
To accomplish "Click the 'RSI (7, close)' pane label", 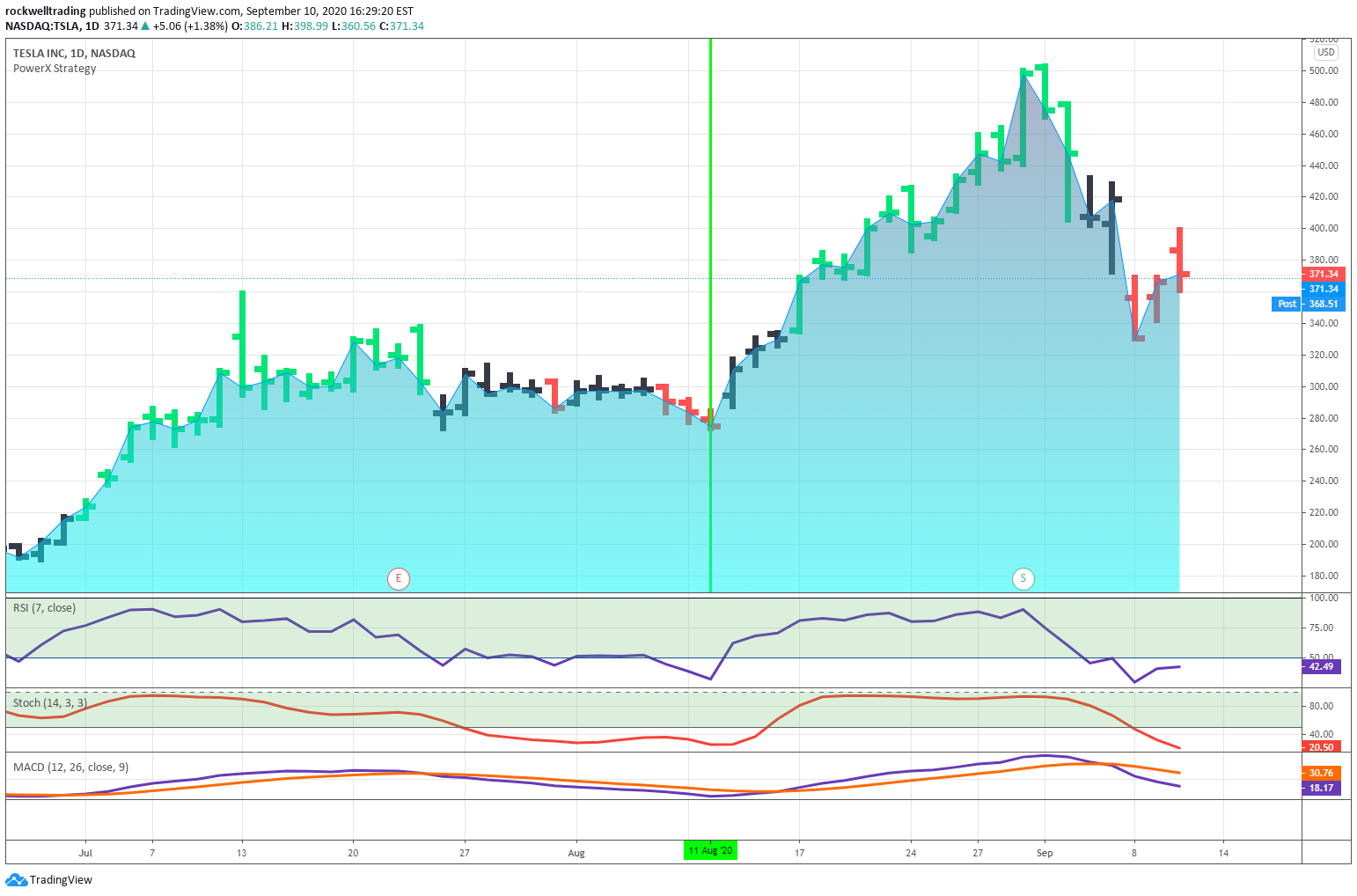I will click(44, 608).
